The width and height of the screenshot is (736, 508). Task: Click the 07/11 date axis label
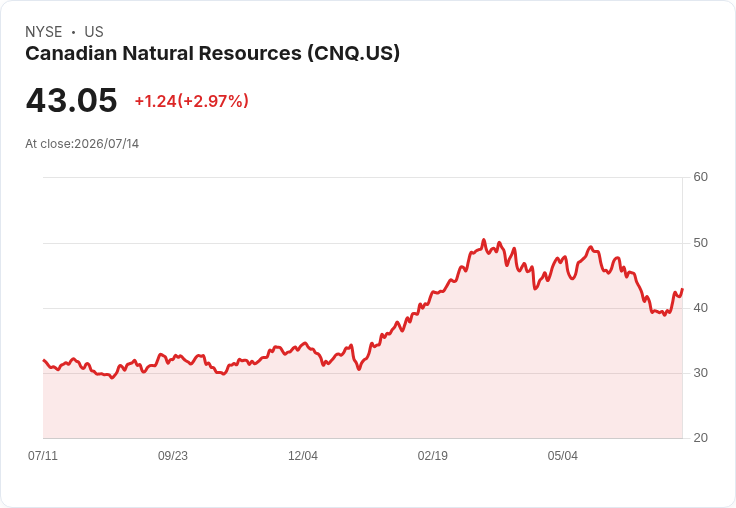coord(43,456)
